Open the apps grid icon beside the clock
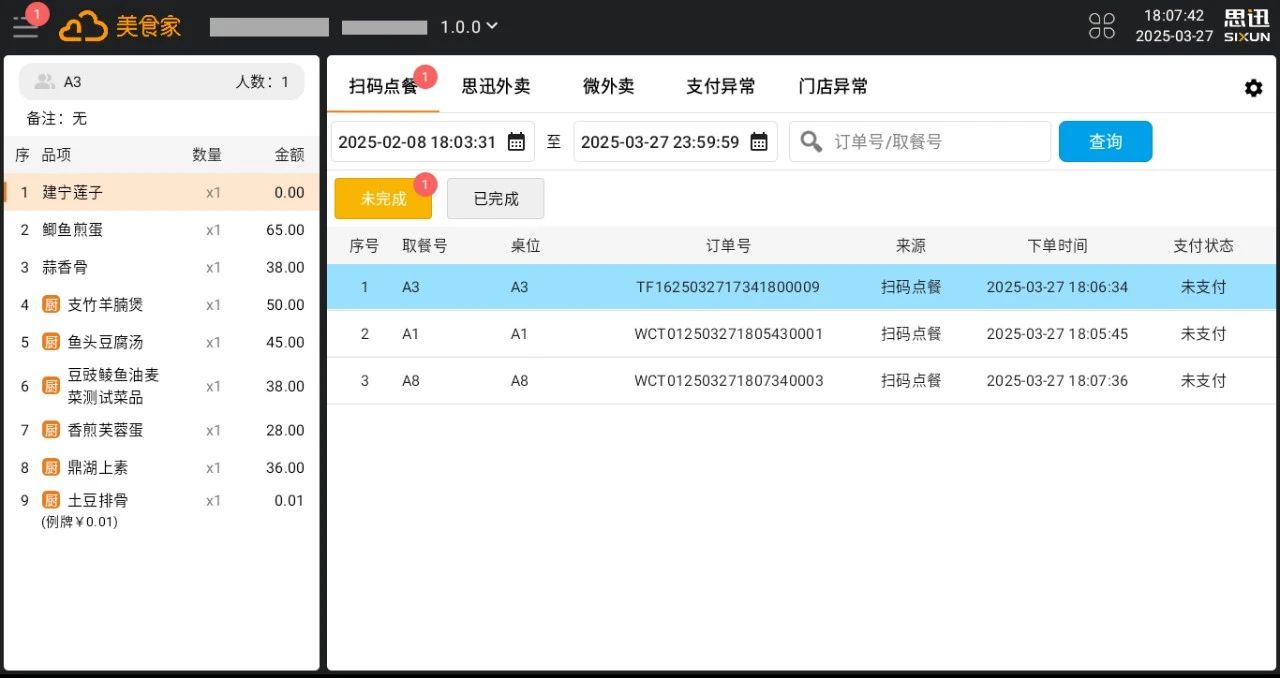 (x=1101, y=27)
